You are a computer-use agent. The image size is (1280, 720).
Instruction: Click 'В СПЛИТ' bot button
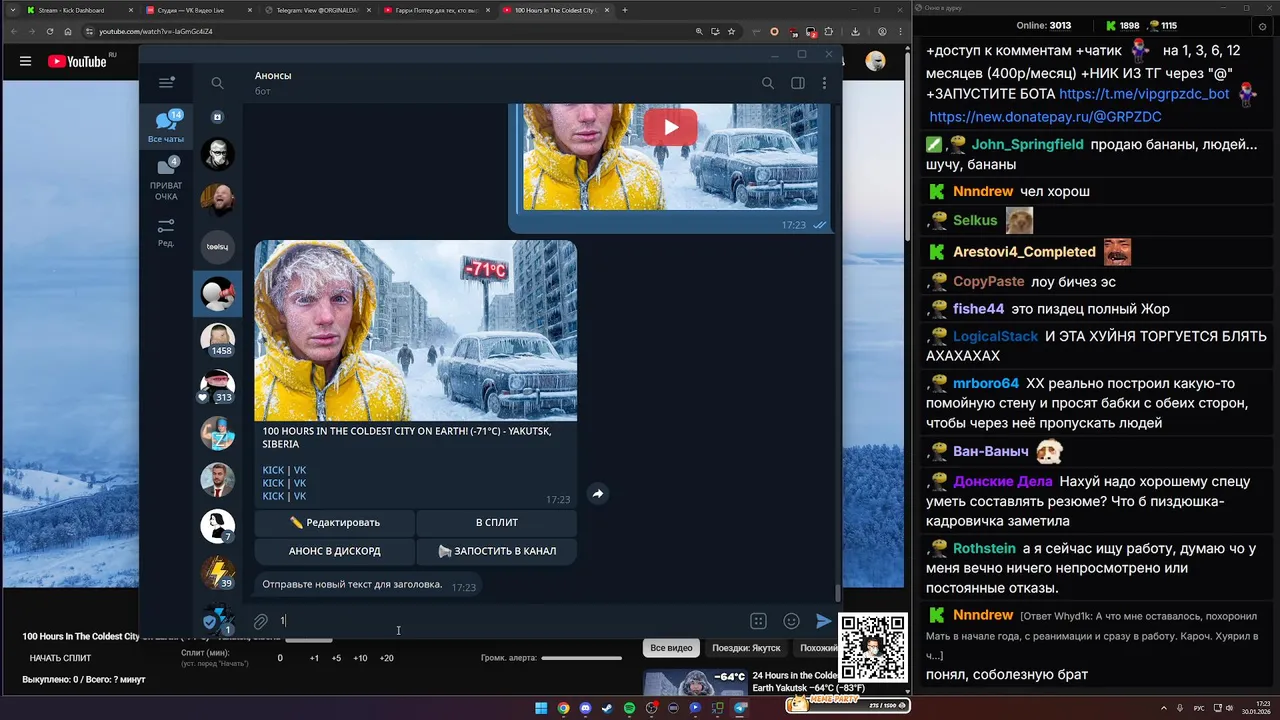(497, 522)
